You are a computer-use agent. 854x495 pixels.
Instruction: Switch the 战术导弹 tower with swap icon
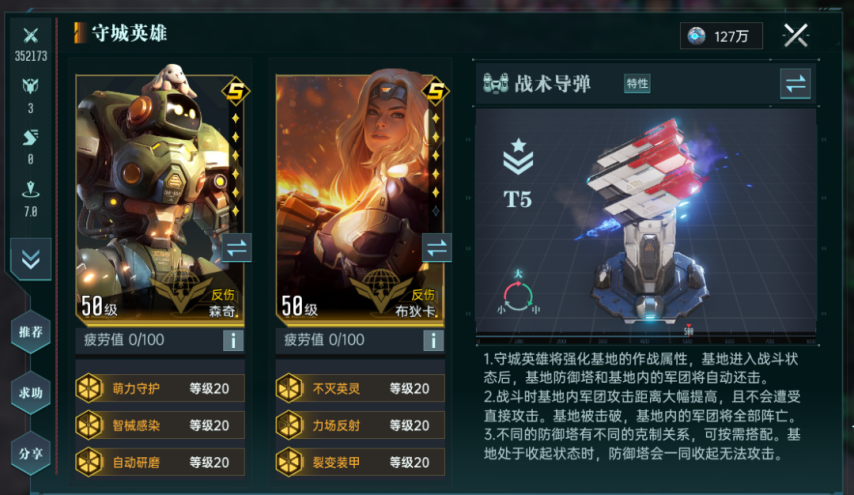click(x=795, y=84)
